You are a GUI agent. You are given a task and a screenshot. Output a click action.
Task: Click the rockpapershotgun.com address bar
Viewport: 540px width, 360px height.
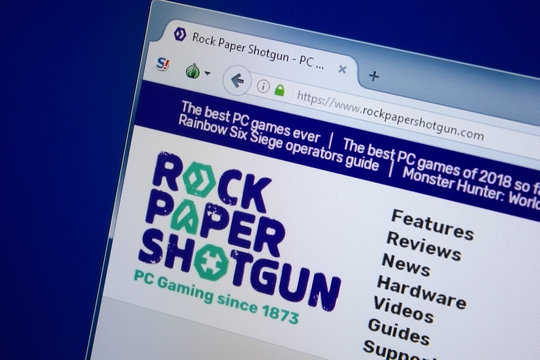[x=390, y=115]
